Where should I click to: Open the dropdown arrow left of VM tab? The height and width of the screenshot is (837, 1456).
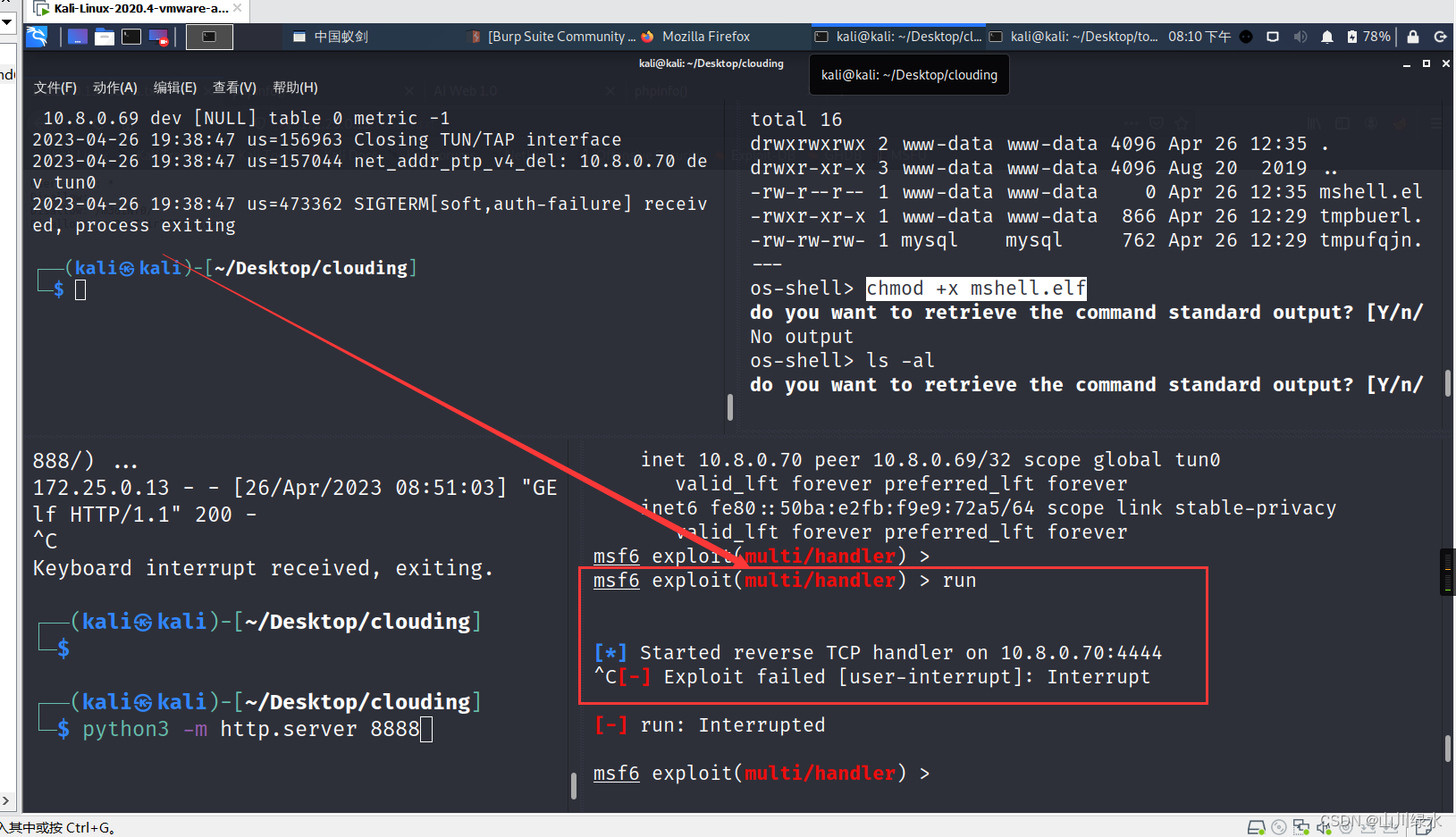pyautogui.click(x=6, y=21)
